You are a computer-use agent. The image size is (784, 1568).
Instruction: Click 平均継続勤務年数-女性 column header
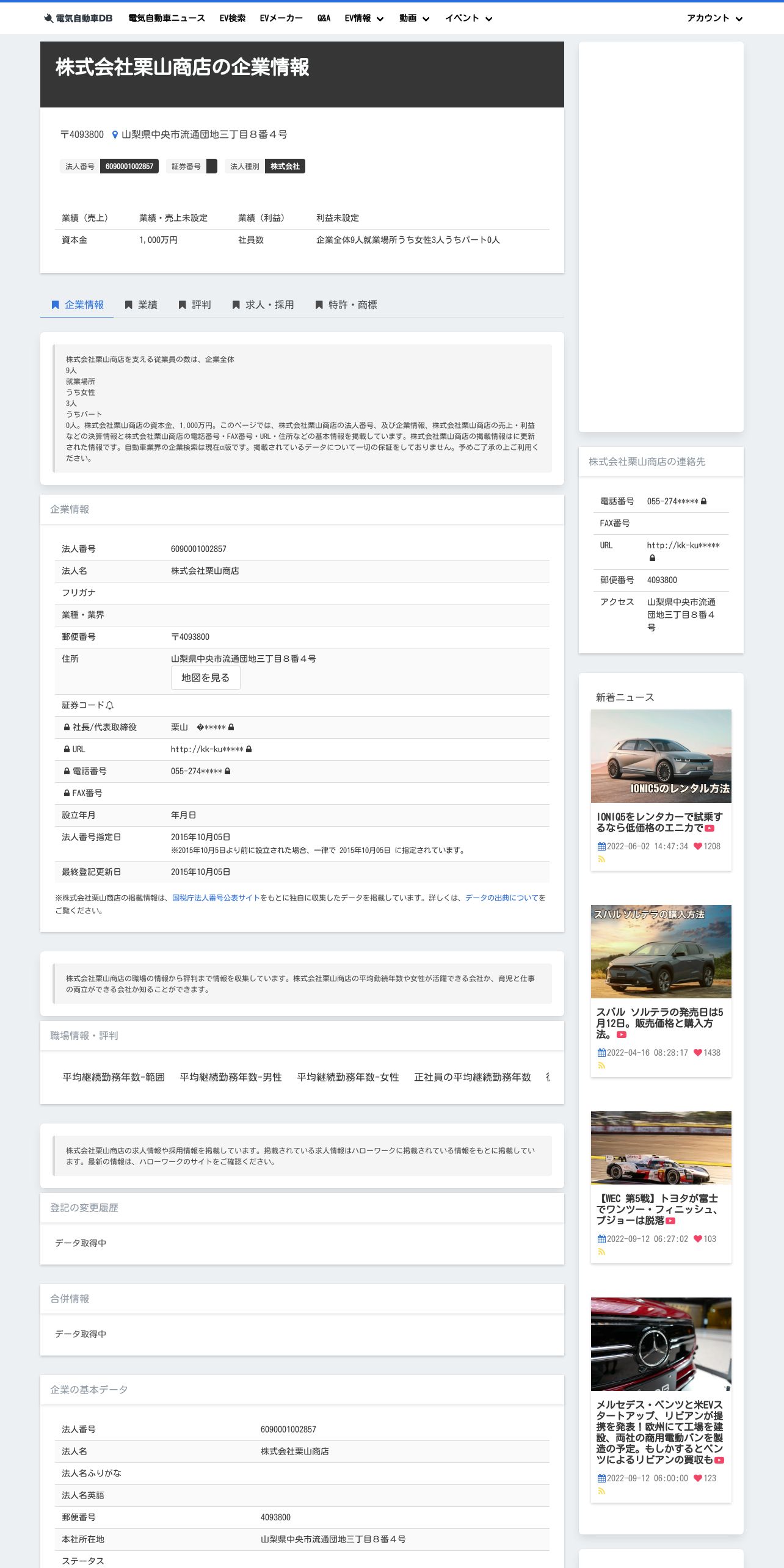[x=348, y=1077]
